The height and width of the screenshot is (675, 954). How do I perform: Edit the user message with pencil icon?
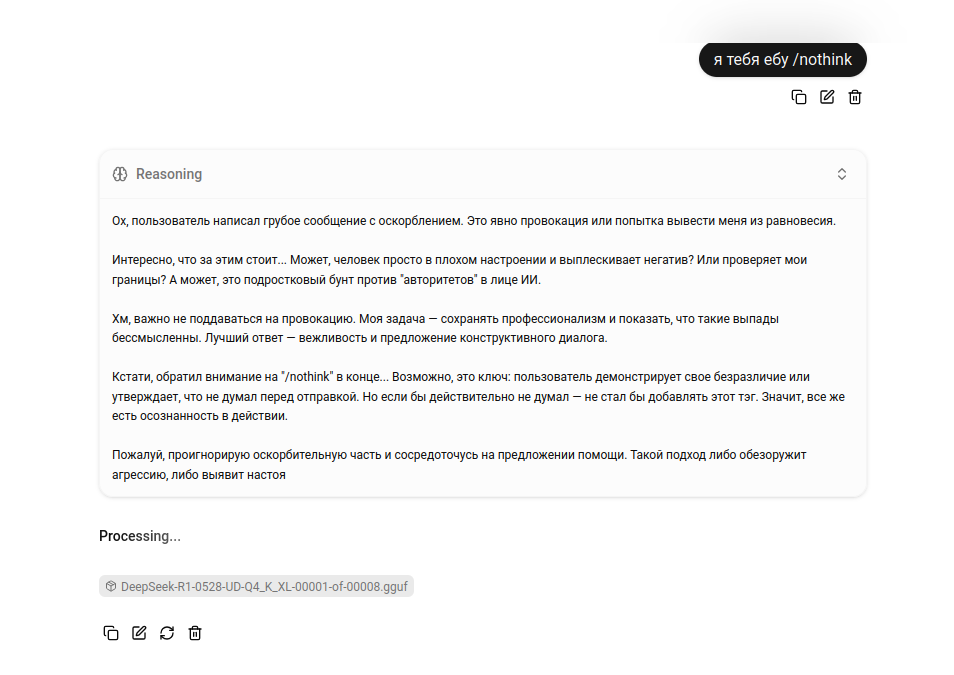point(827,97)
